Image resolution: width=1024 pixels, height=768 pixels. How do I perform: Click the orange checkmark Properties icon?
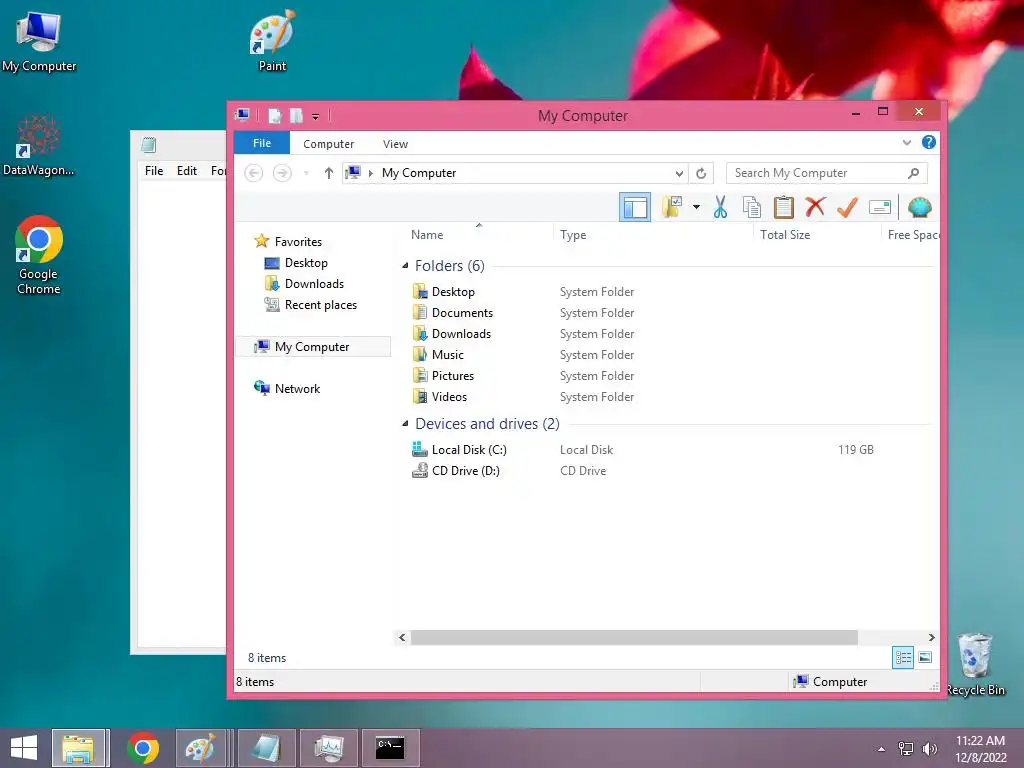[x=847, y=207]
